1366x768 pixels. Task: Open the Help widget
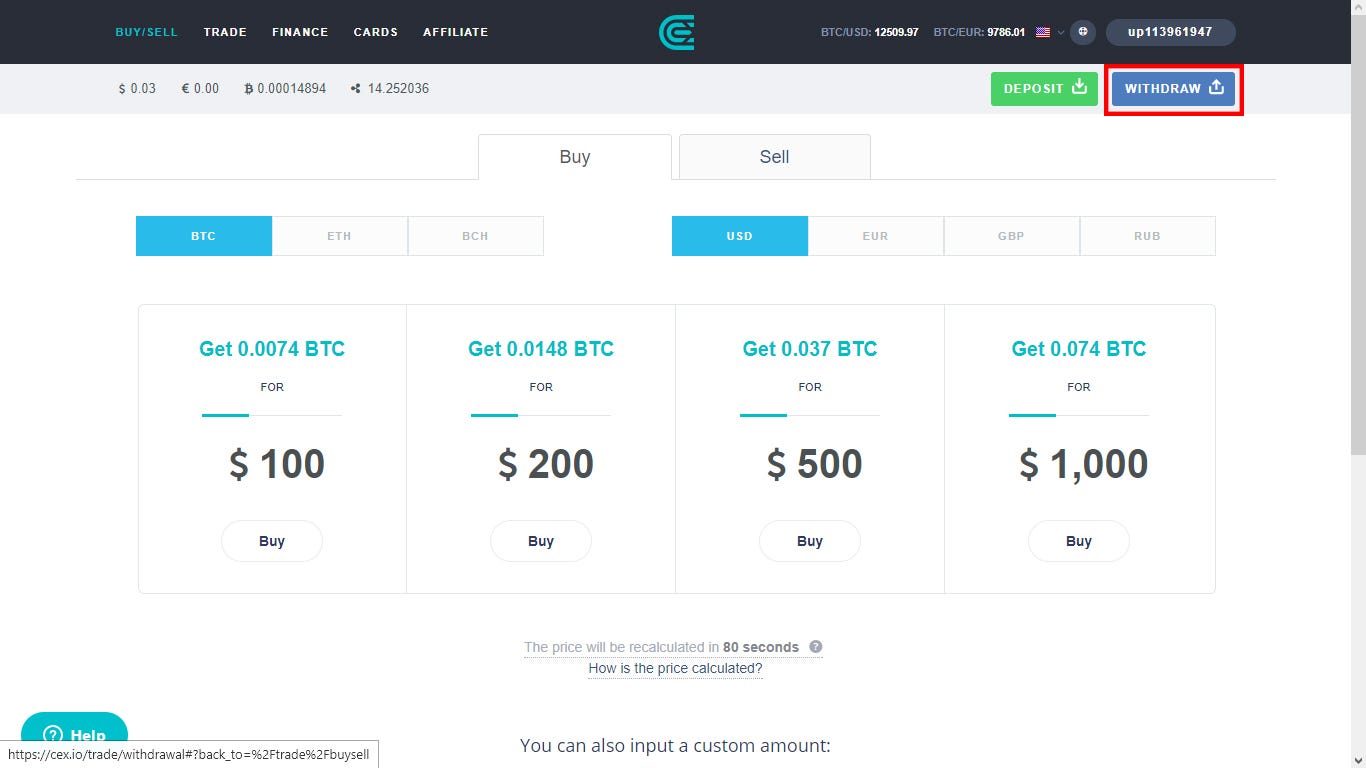click(74, 735)
